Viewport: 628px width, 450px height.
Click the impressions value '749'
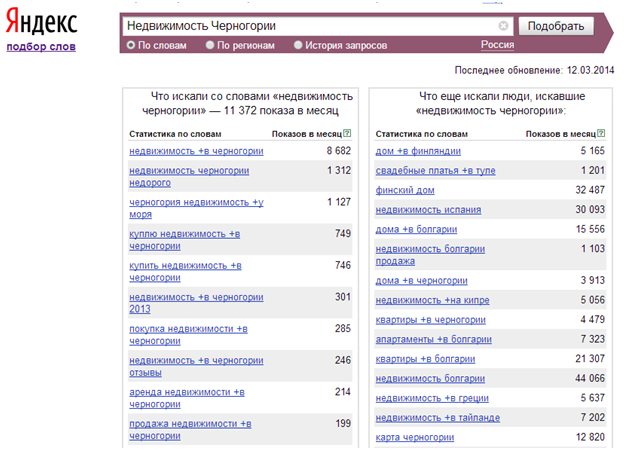[x=343, y=234]
